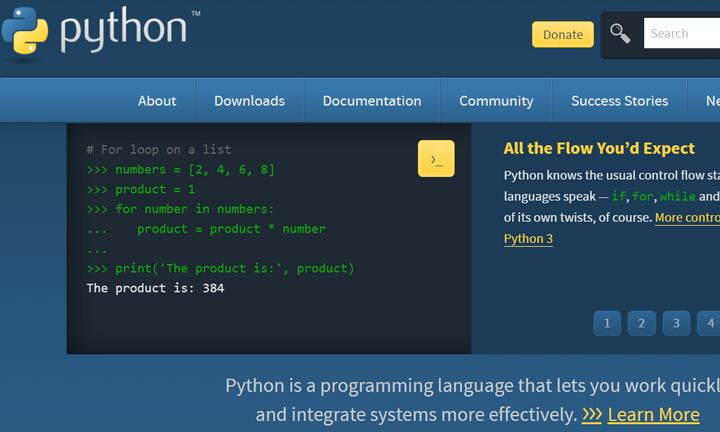Follow the More control flow tools link

point(687,217)
